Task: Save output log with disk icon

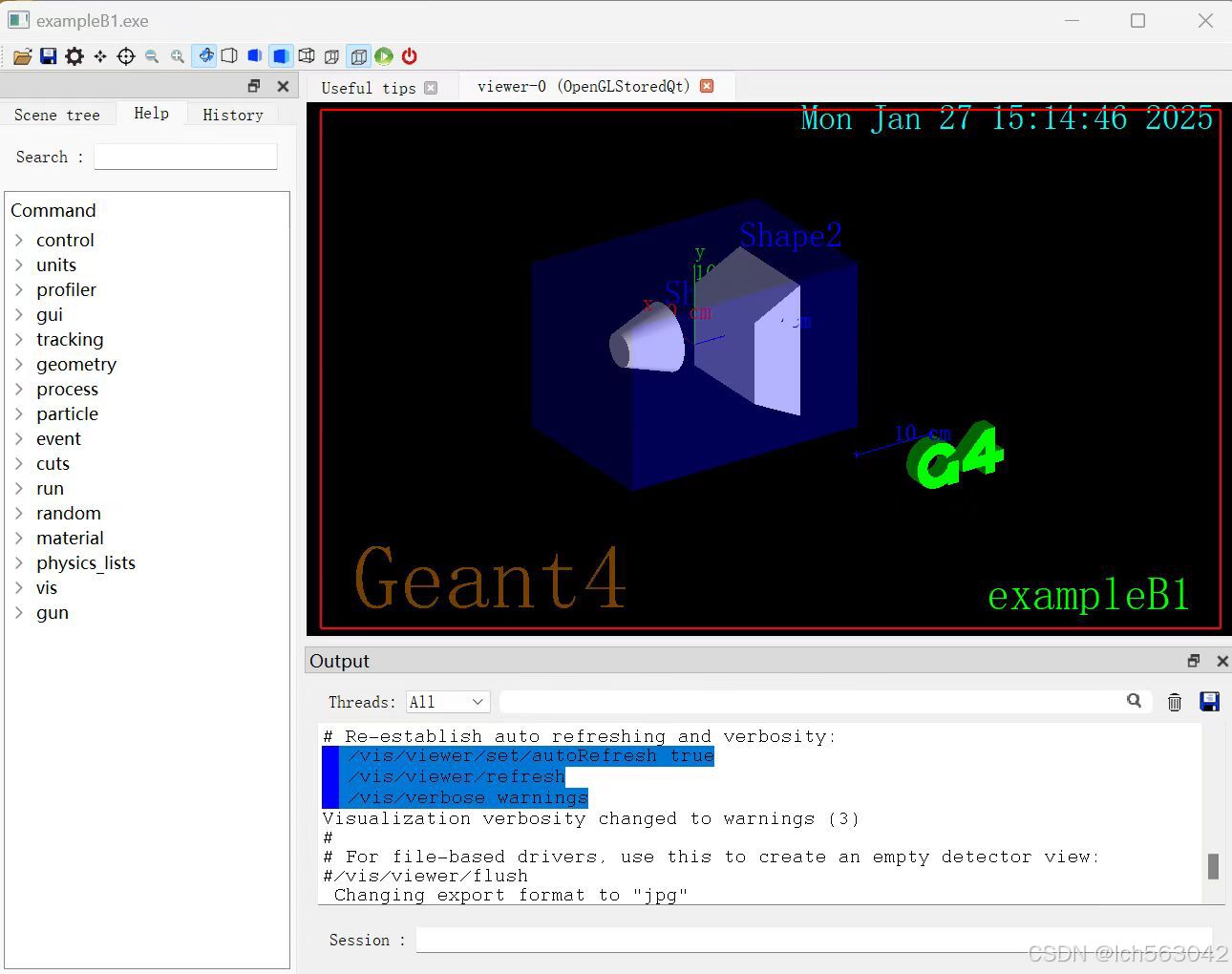Action: 1209,702
